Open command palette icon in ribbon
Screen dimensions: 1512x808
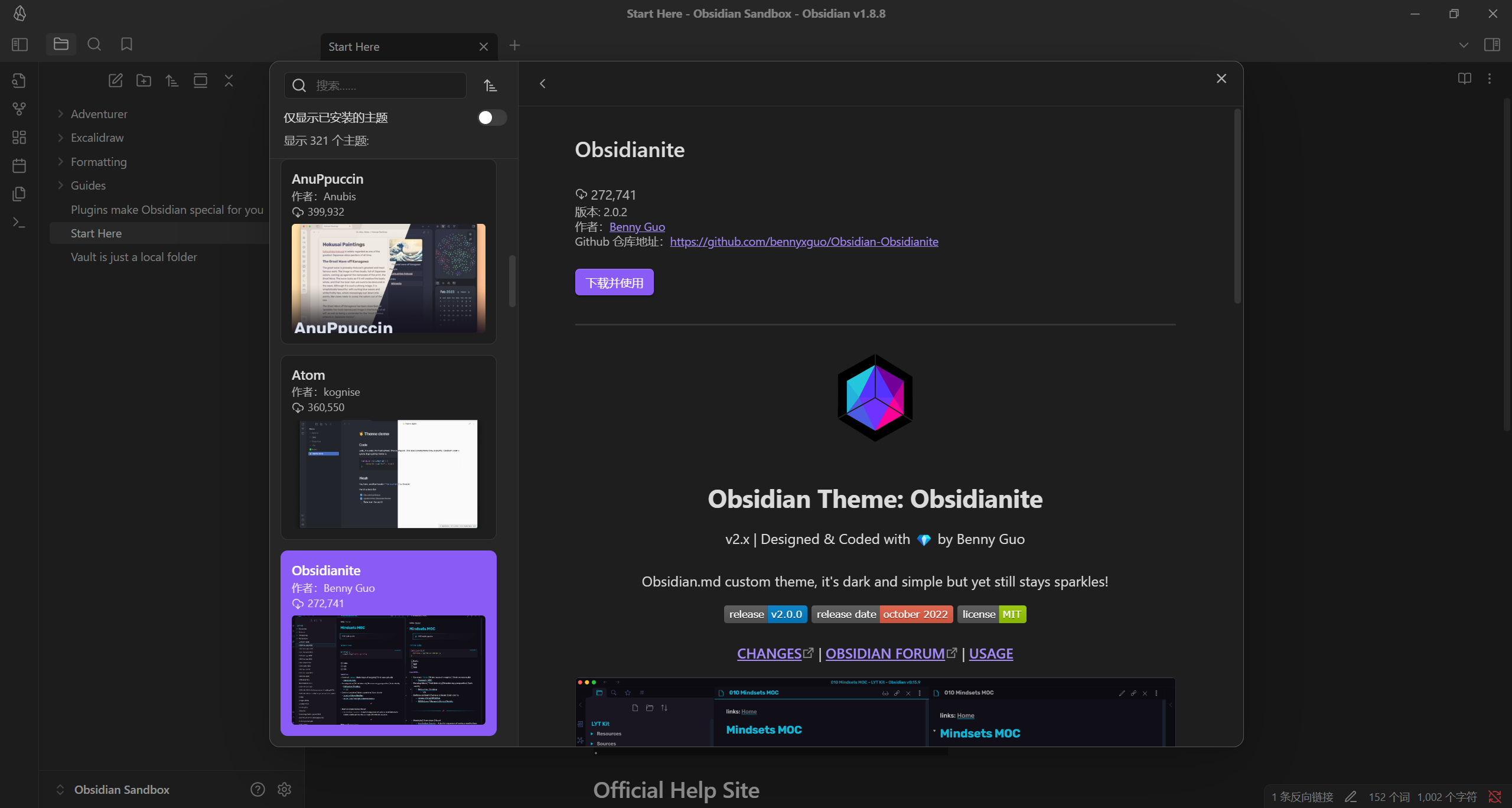[x=19, y=222]
